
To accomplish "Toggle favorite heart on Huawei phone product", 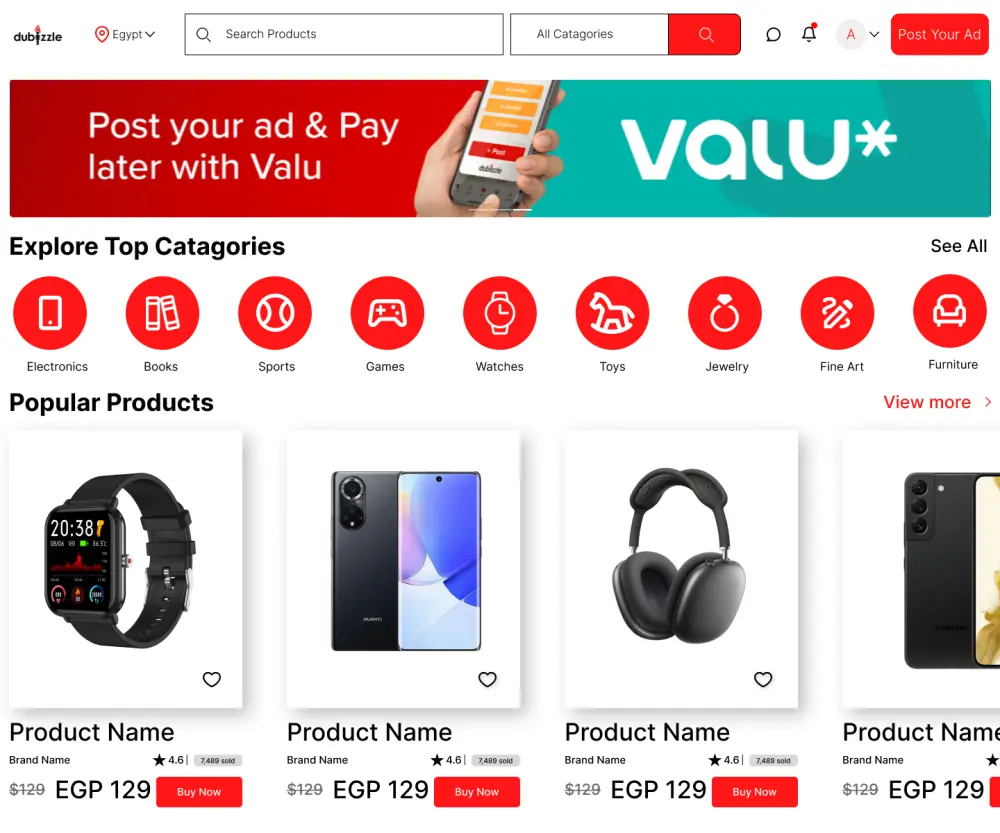I will pyautogui.click(x=487, y=679).
